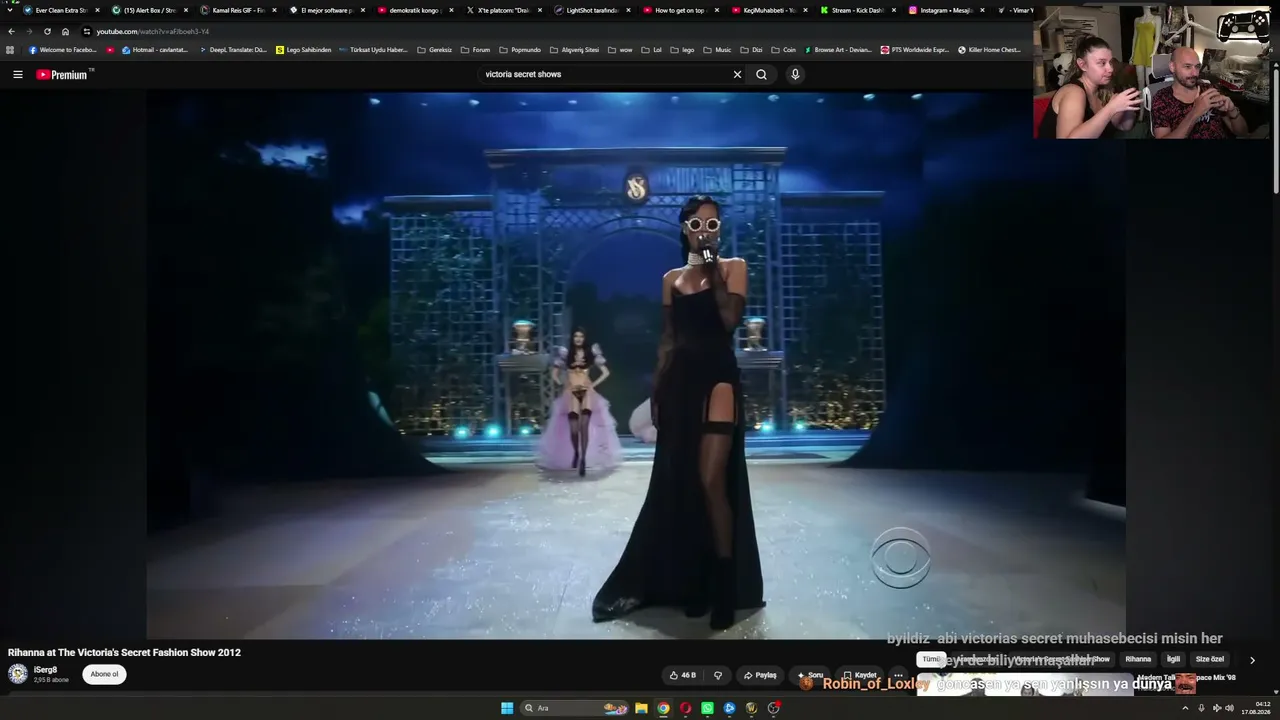Open 'Welcome to Facebook' bookmark
Image resolution: width=1280 pixels, height=720 pixels.
63,49
